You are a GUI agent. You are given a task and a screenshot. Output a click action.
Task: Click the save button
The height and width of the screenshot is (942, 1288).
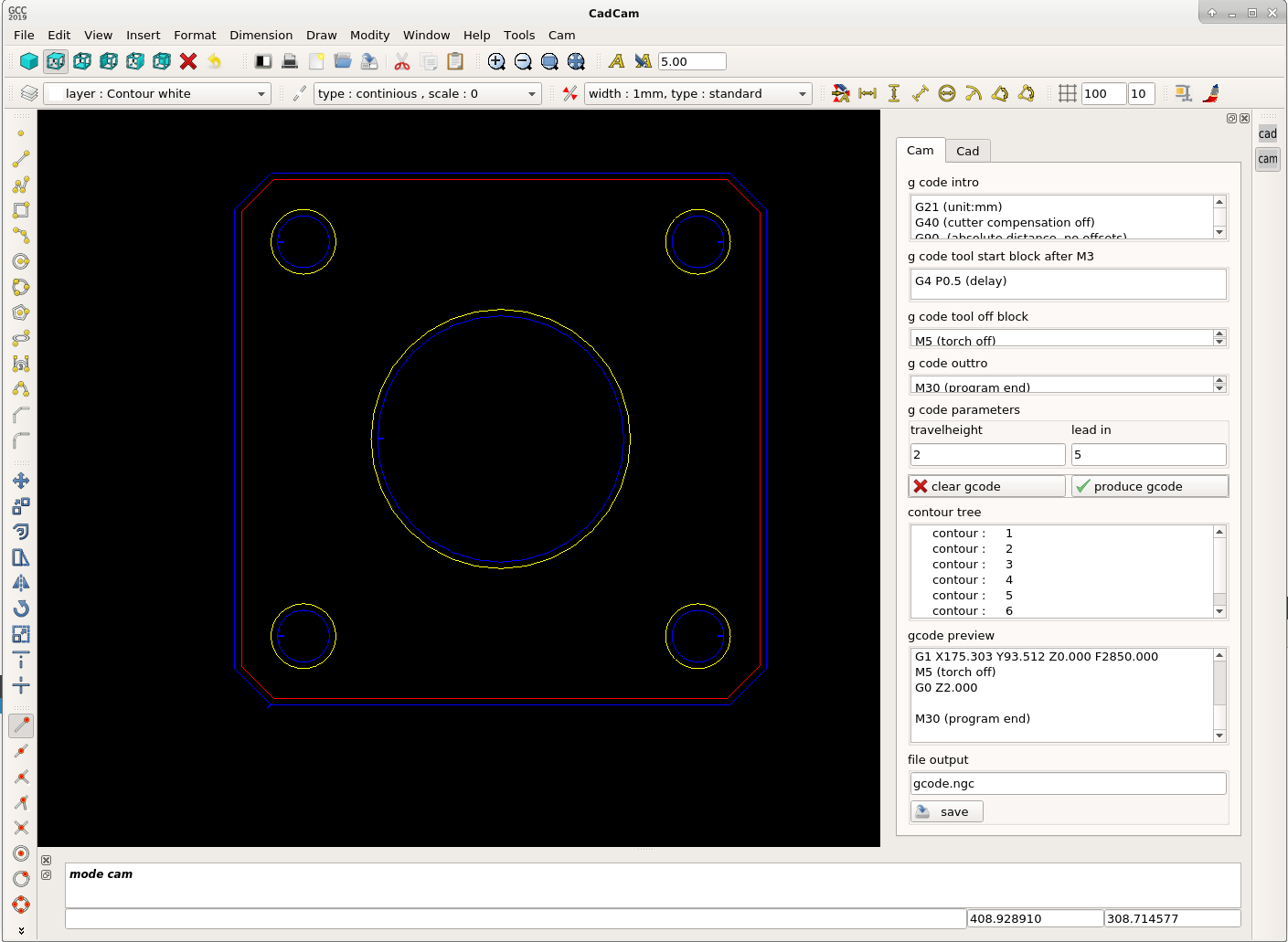[x=947, y=811]
